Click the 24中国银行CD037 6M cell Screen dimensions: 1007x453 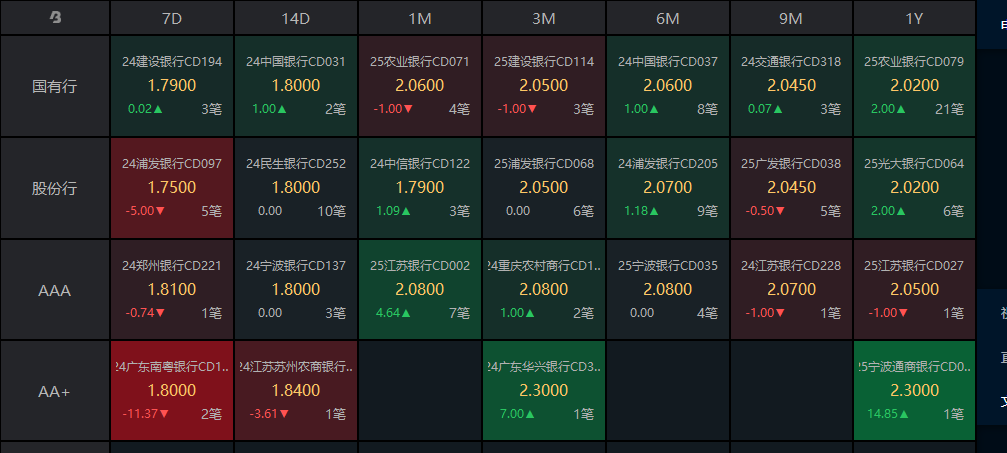(x=667, y=86)
